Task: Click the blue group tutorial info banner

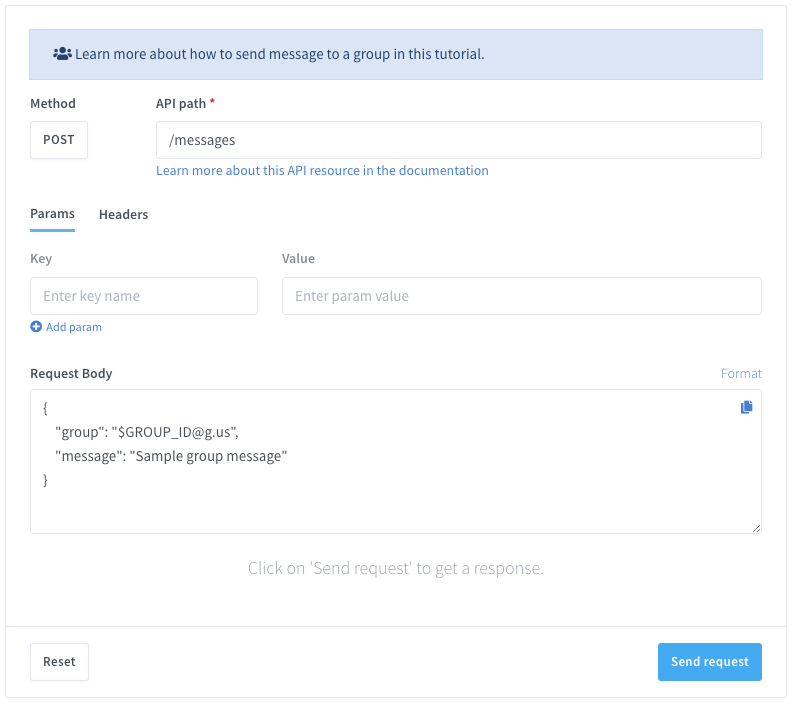Action: (x=395, y=54)
